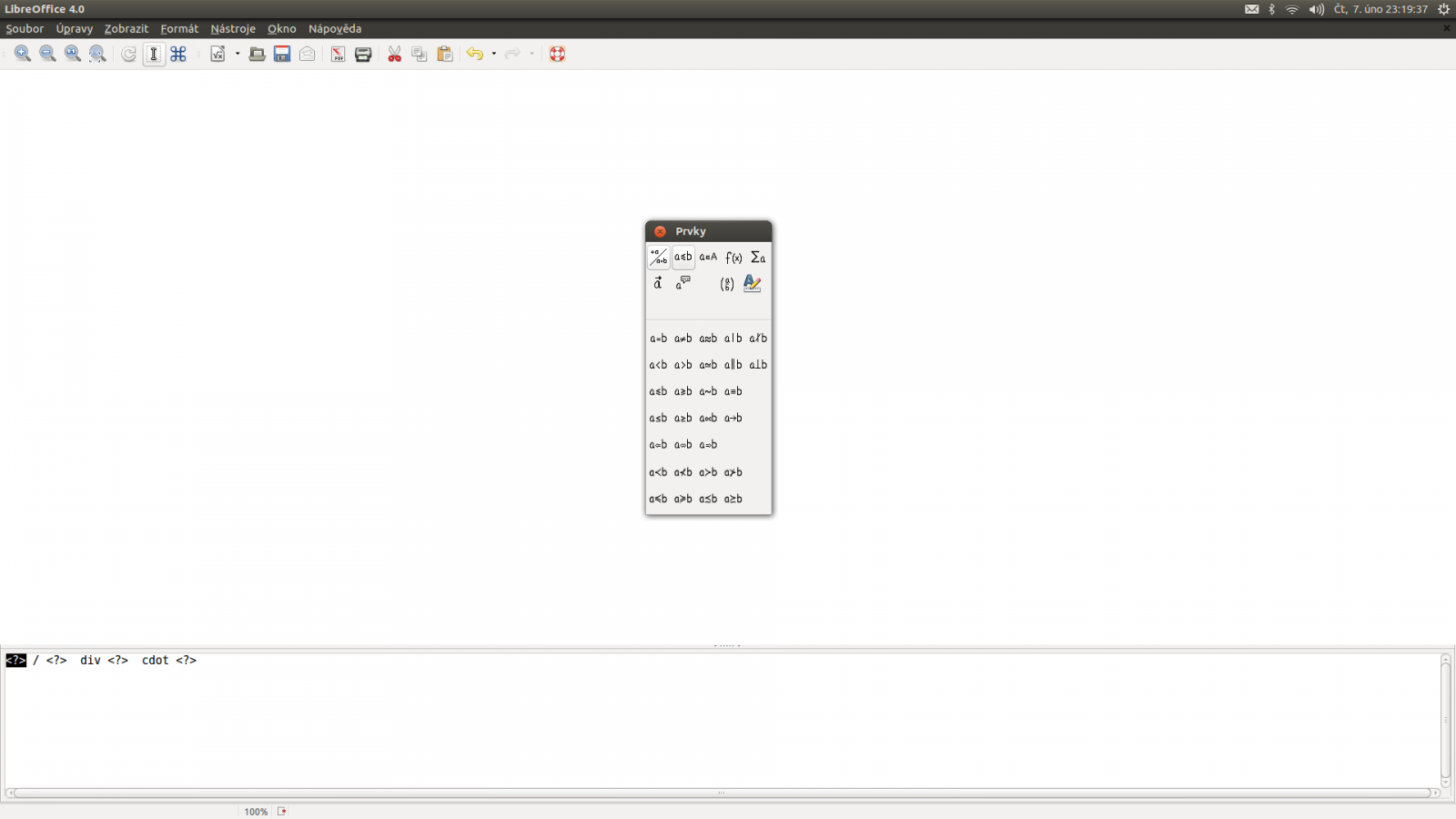Insert the a≠b relation symbol
Viewport: 1456px width, 819px height.
click(682, 338)
